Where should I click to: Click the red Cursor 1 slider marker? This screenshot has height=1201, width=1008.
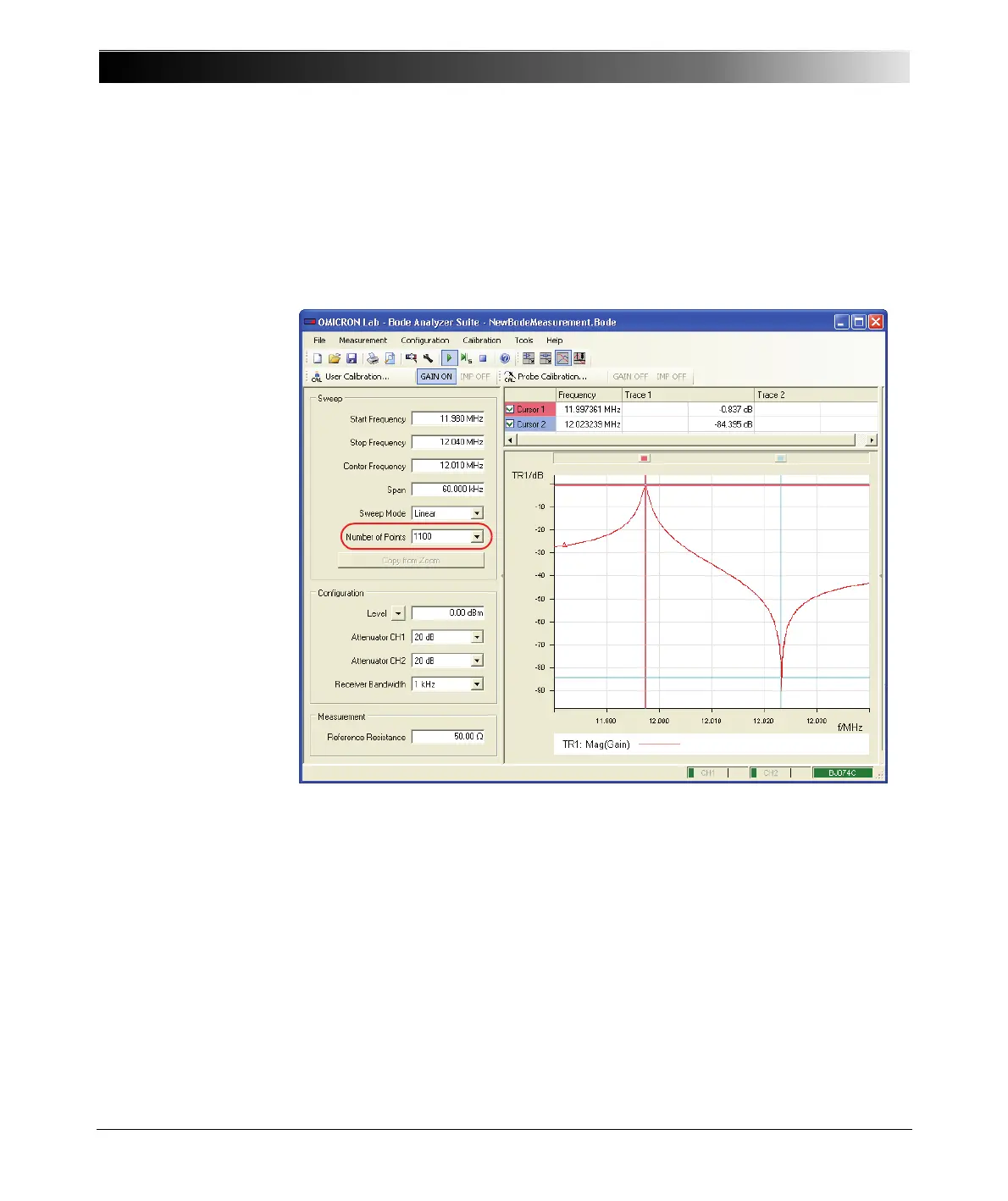tap(645, 458)
